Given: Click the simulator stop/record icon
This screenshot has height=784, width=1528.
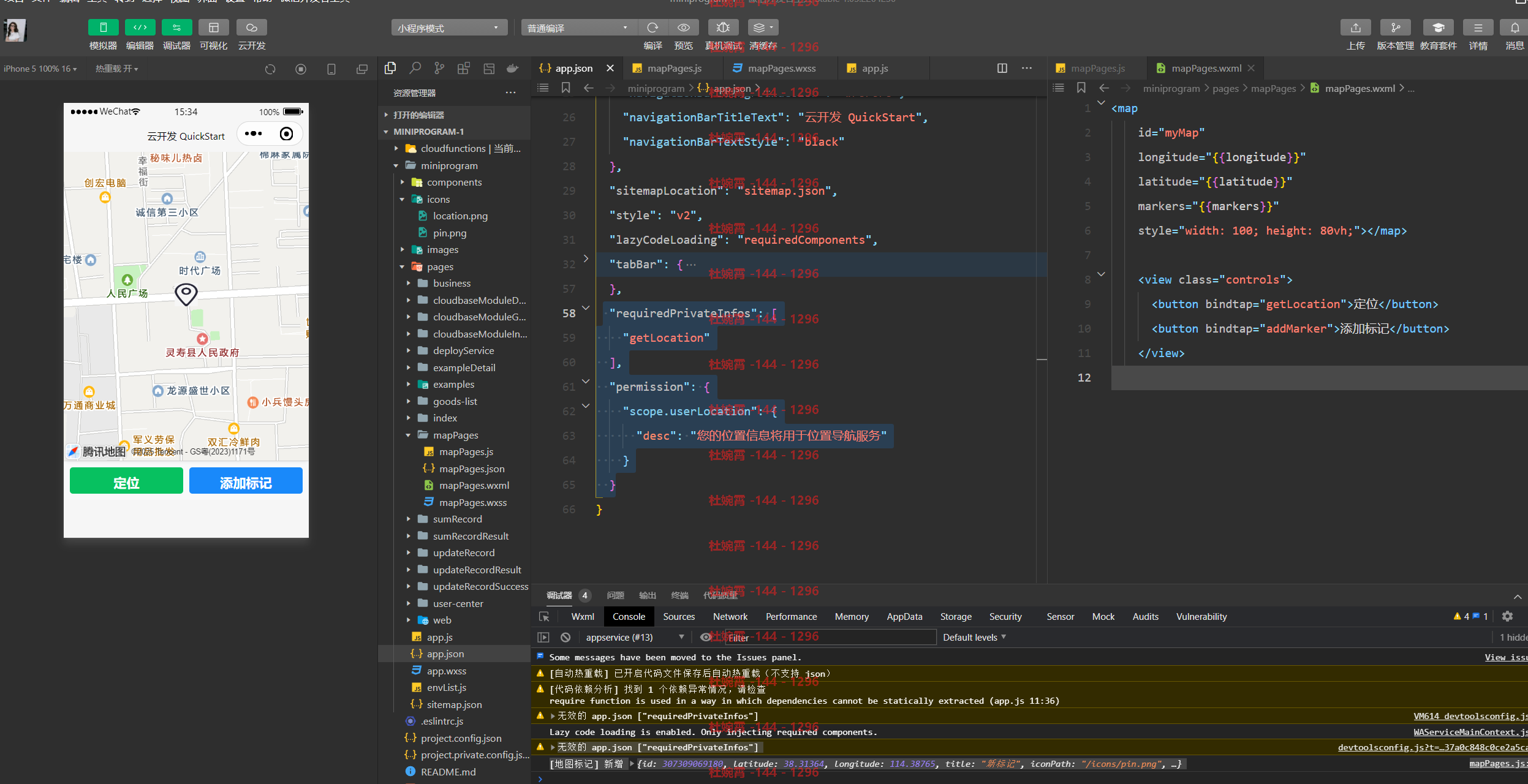Looking at the screenshot, I should pyautogui.click(x=301, y=69).
